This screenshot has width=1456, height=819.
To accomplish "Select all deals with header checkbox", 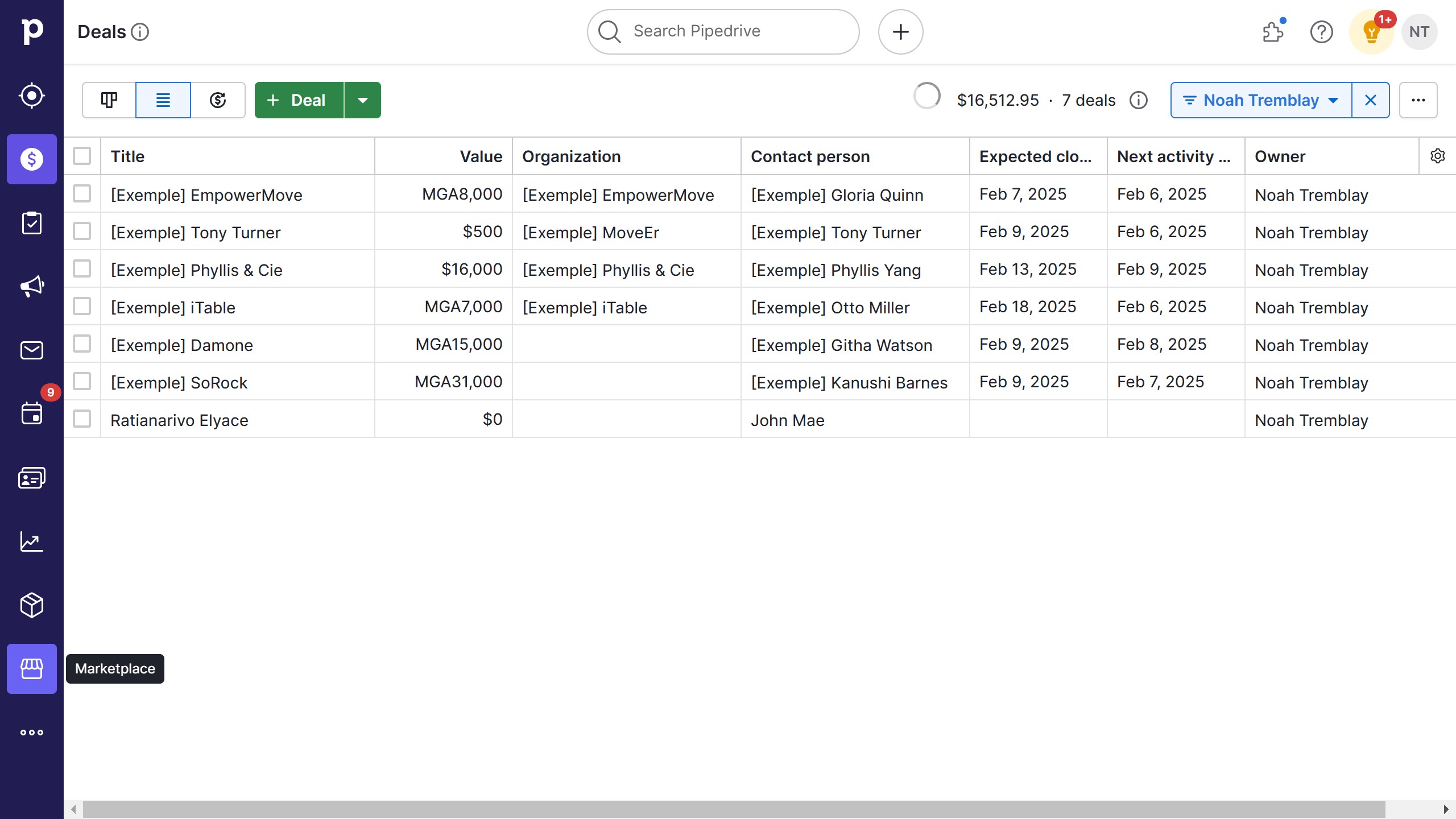I will click(x=82, y=156).
